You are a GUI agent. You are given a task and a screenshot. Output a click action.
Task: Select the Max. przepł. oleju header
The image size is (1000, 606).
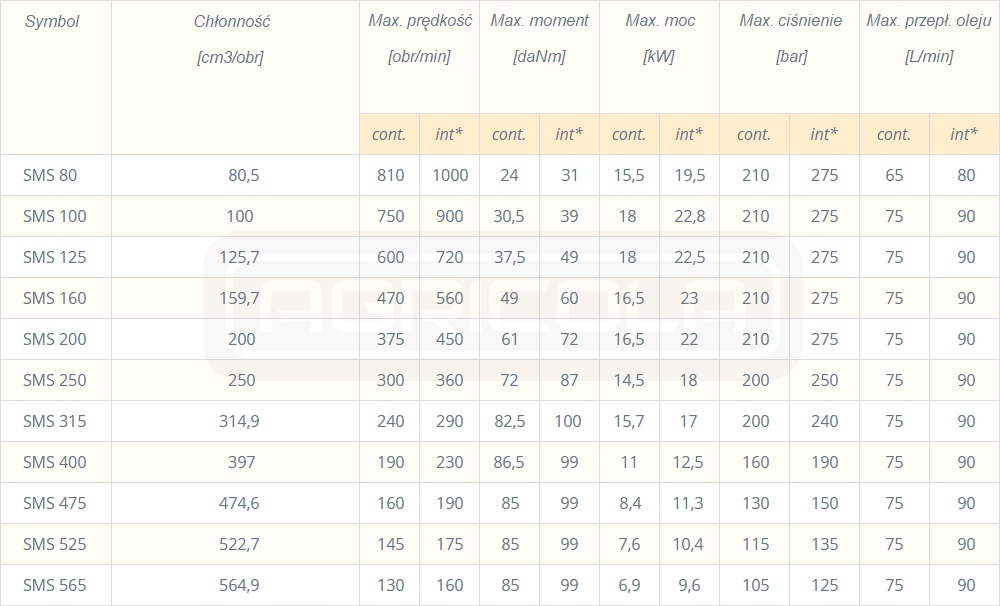[x=929, y=21]
